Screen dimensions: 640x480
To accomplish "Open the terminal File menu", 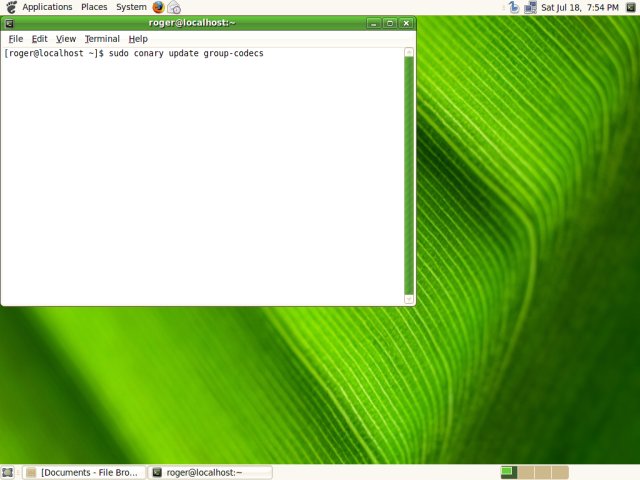I will 16,39.
